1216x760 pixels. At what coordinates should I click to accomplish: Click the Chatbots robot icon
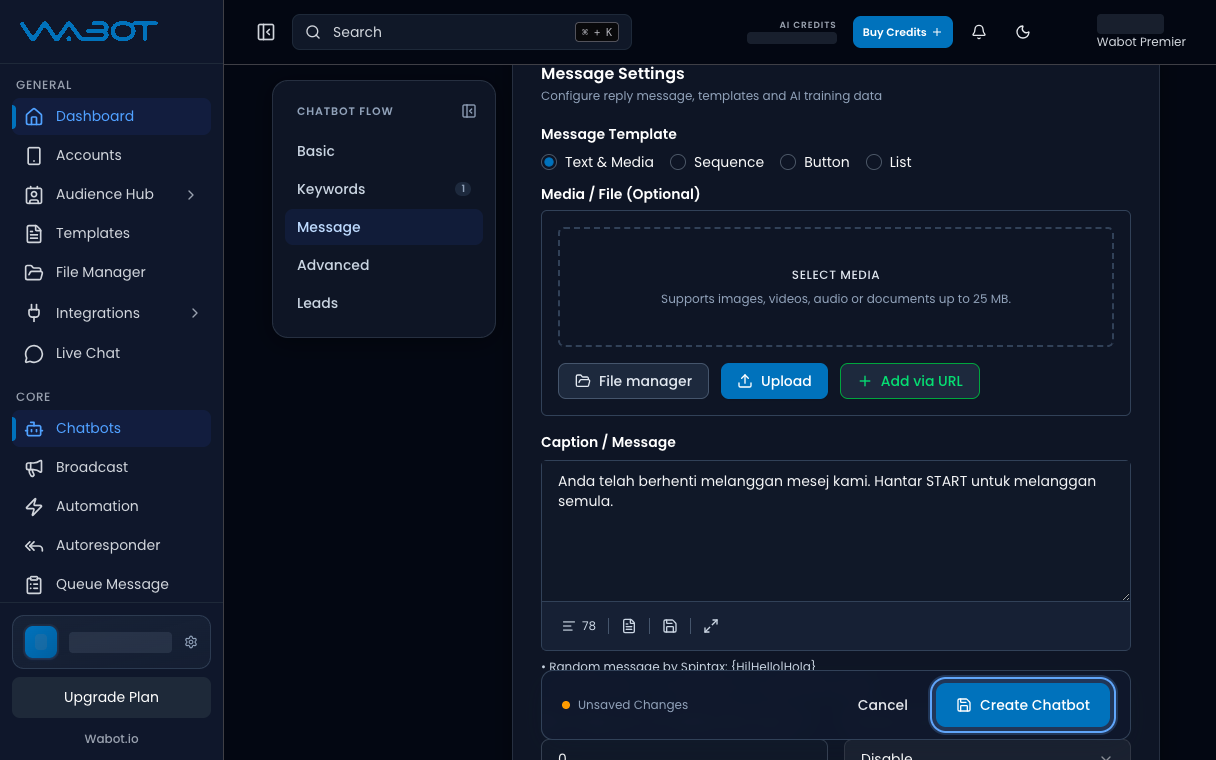(x=34, y=428)
